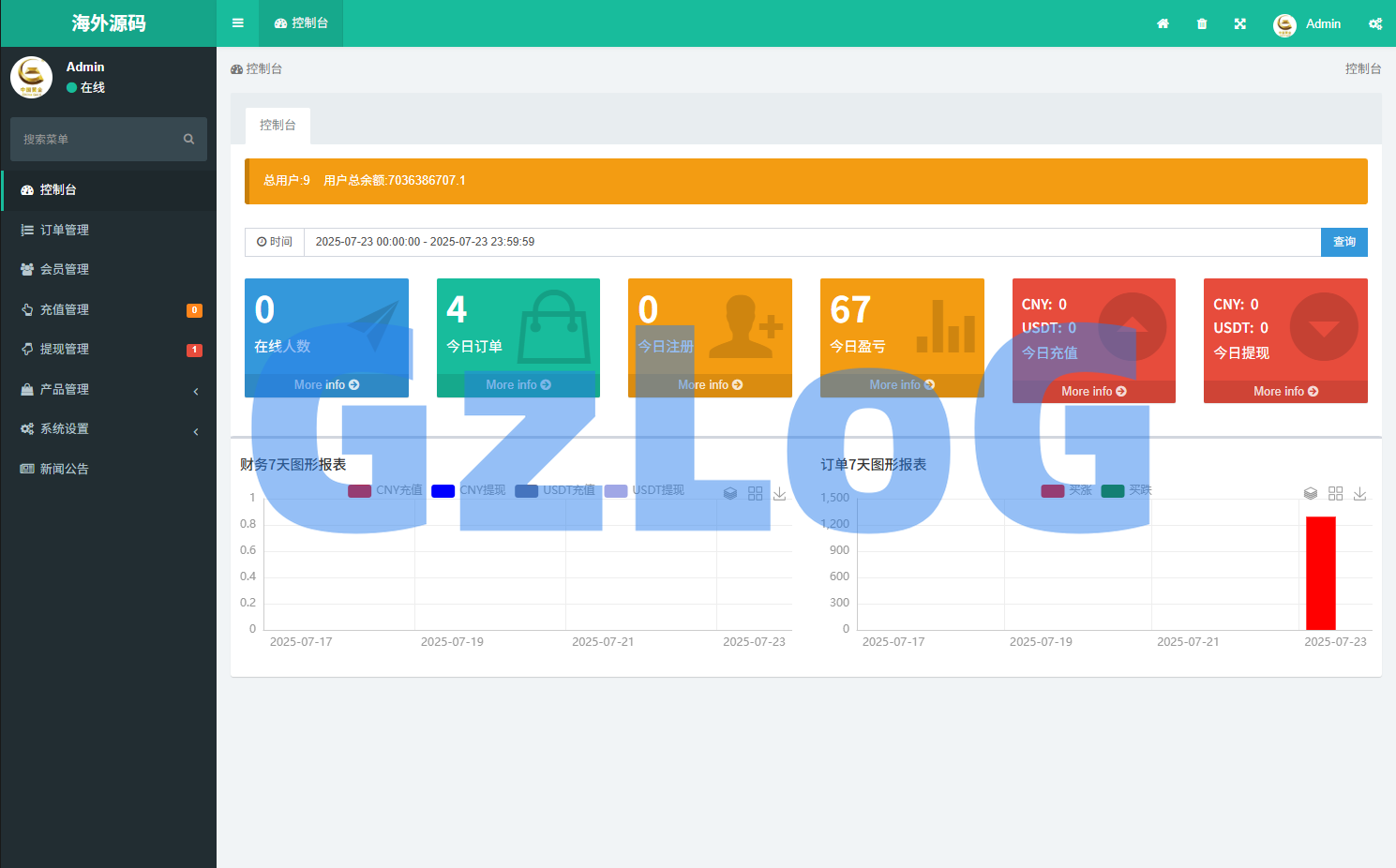This screenshot has width=1396, height=868.
Task: Click the 财务7天图形报表 heading
Action: click(293, 464)
